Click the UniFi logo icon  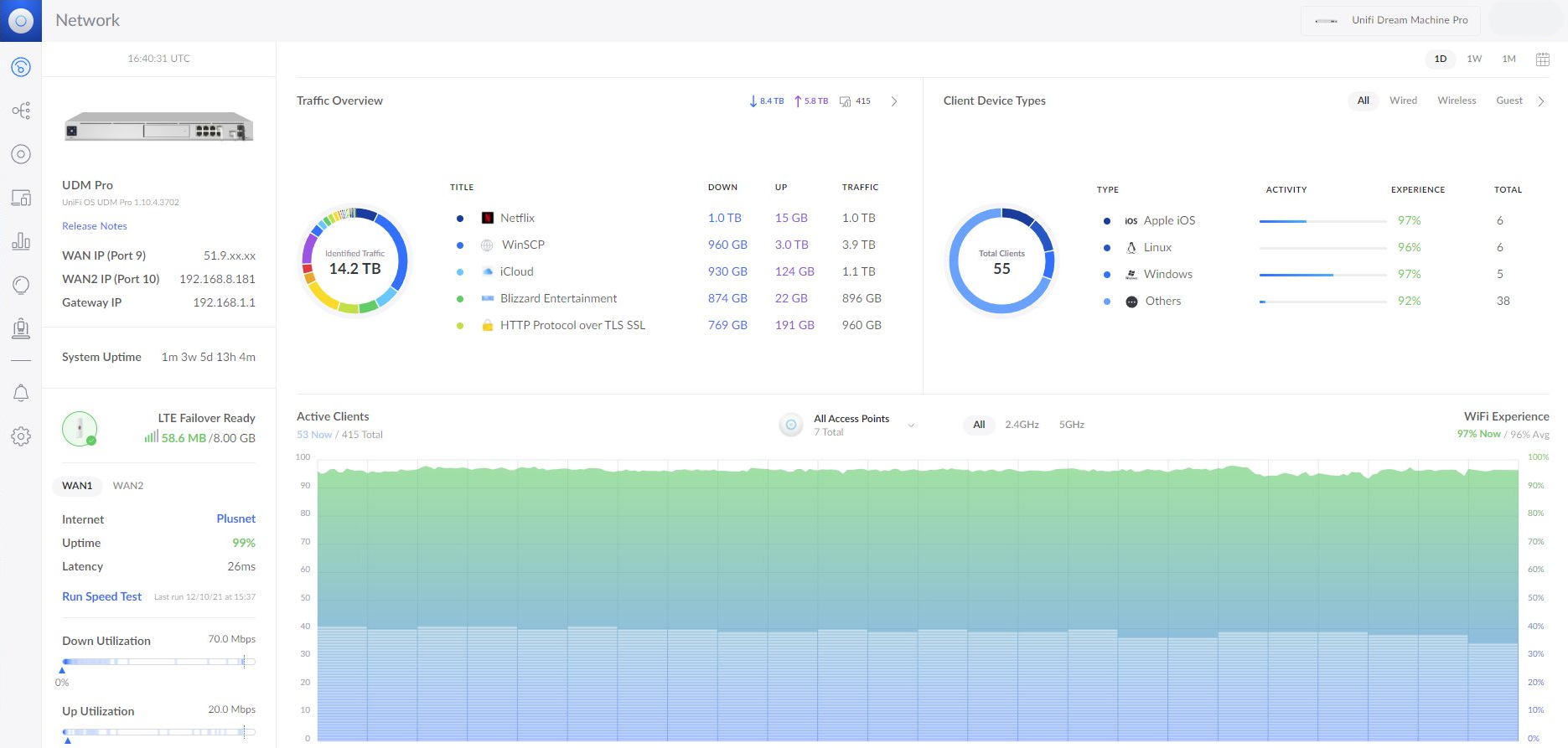(x=21, y=21)
